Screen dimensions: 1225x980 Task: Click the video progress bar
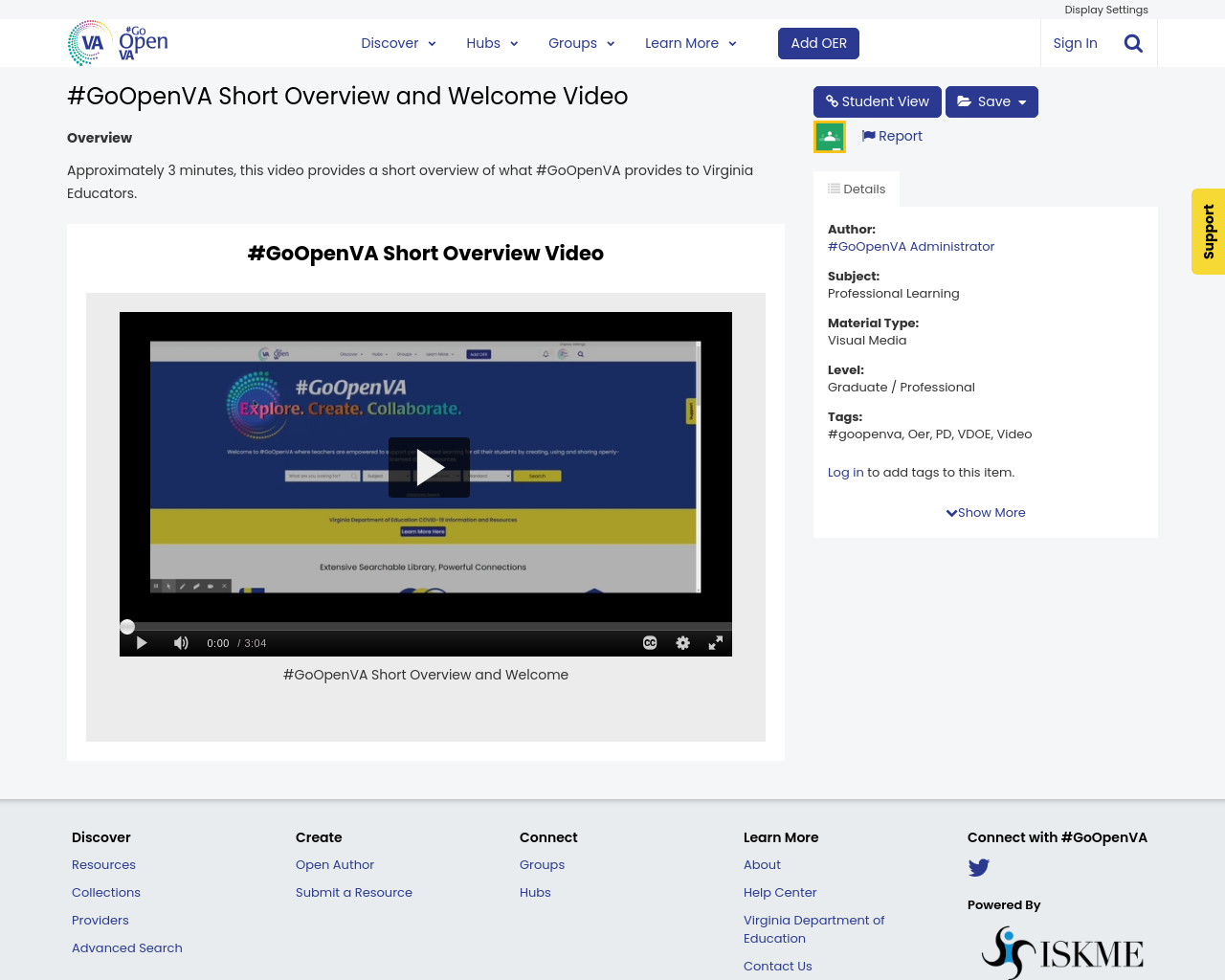tap(426, 625)
